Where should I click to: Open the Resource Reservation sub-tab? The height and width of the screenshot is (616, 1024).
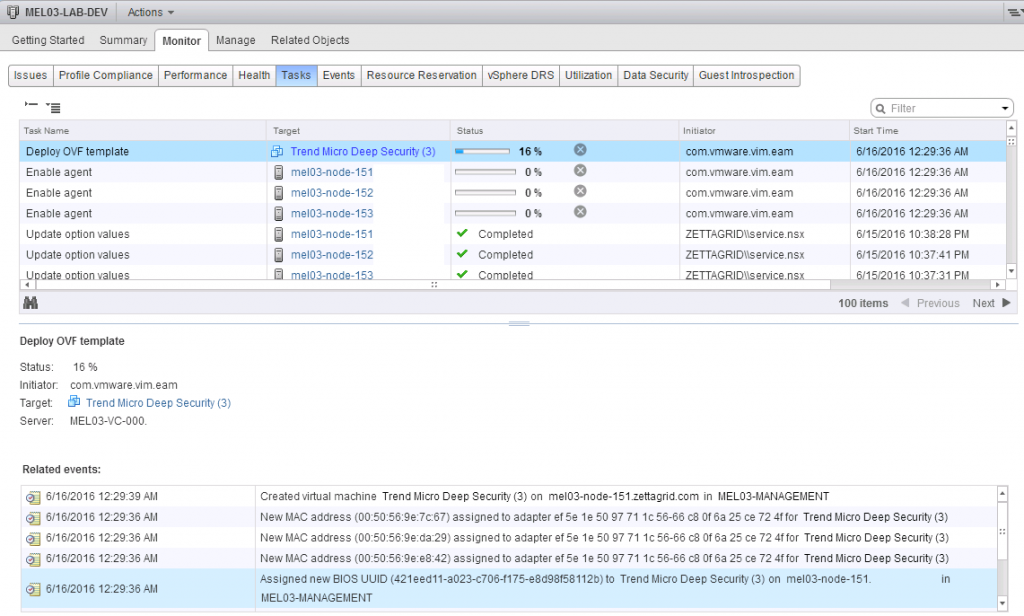(x=422, y=75)
